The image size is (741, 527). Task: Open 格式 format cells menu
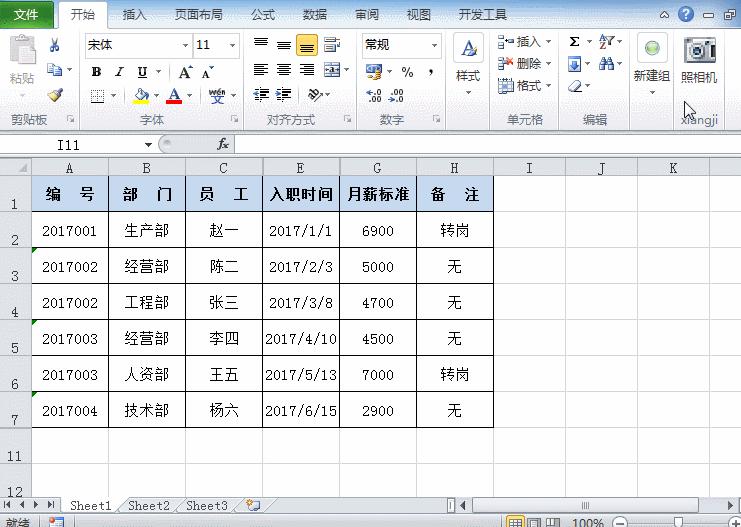point(525,86)
